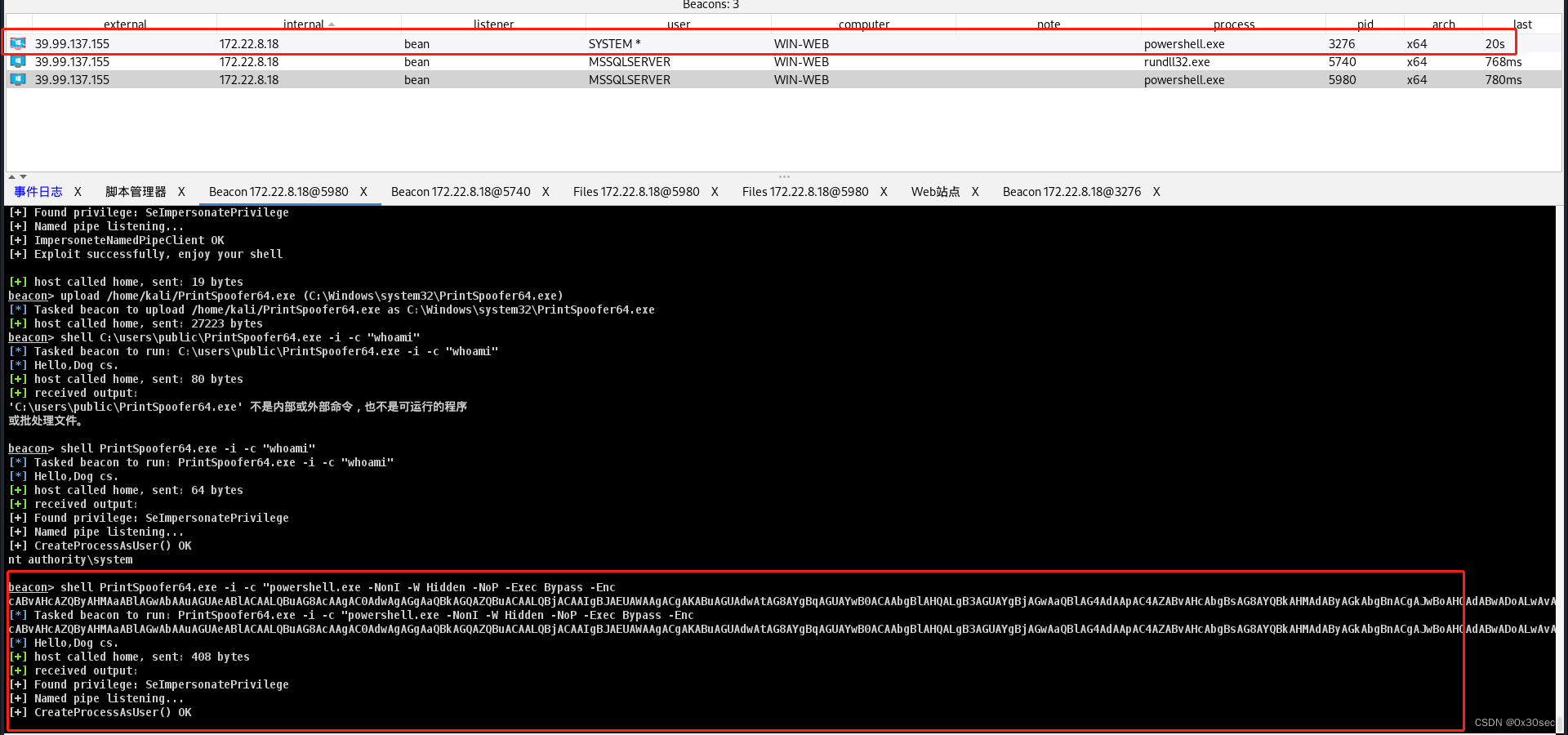Click the beacon icon for PID 5980 row
Viewport: 1568px width, 735px height.
pyautogui.click(x=18, y=79)
